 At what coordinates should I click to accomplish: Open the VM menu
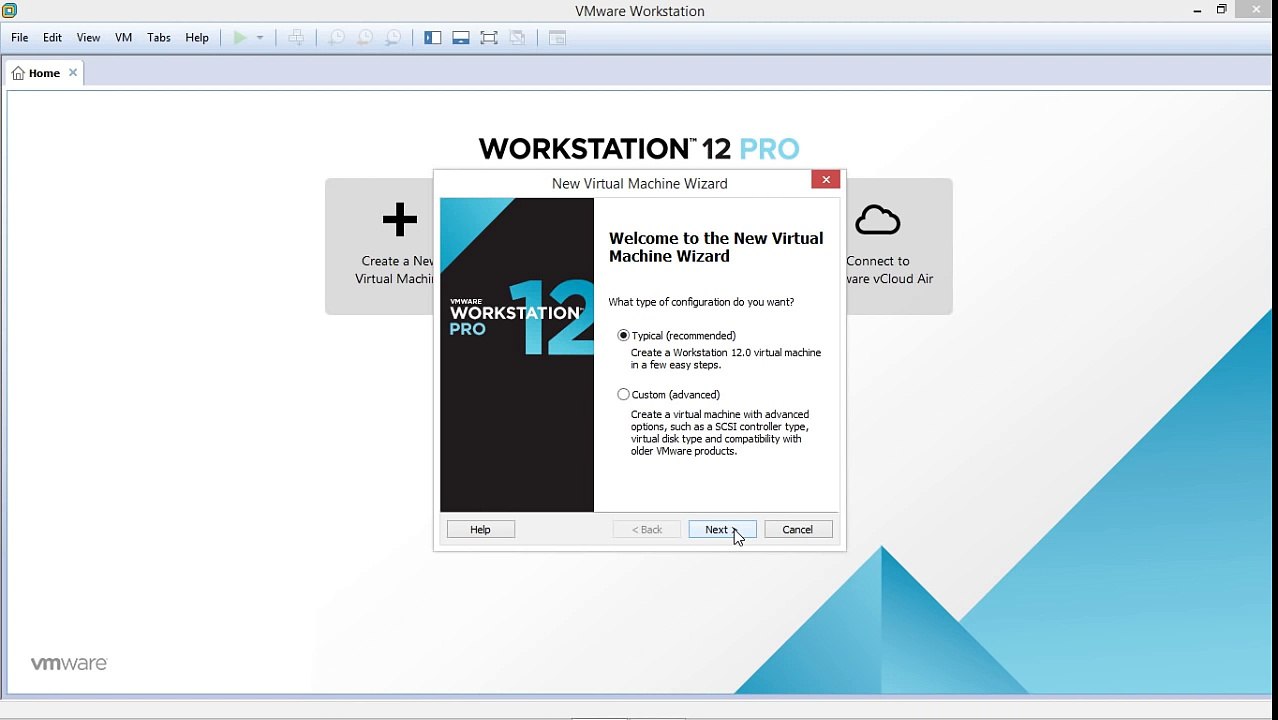[x=124, y=38]
